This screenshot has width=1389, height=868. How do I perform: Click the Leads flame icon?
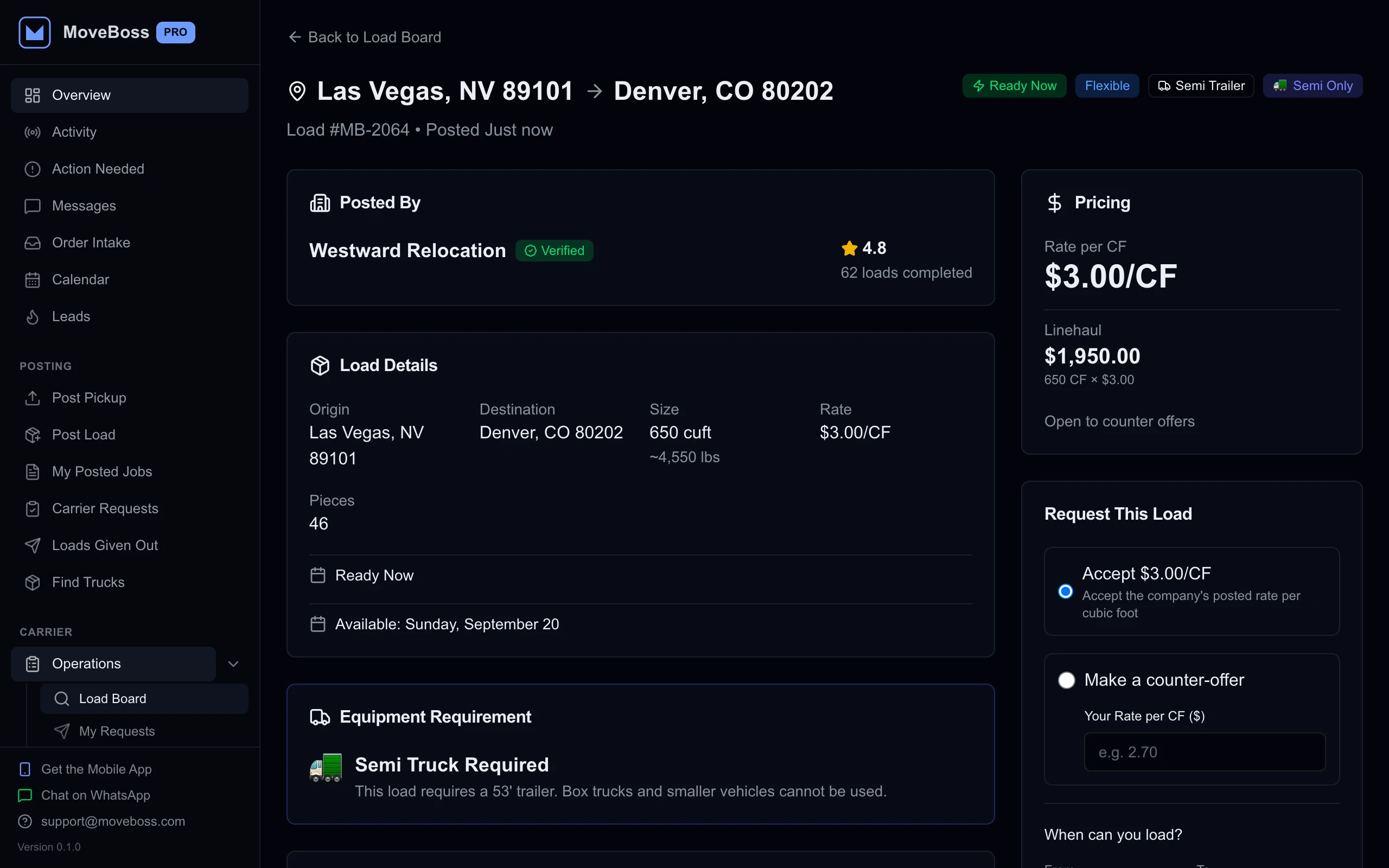pos(33,317)
